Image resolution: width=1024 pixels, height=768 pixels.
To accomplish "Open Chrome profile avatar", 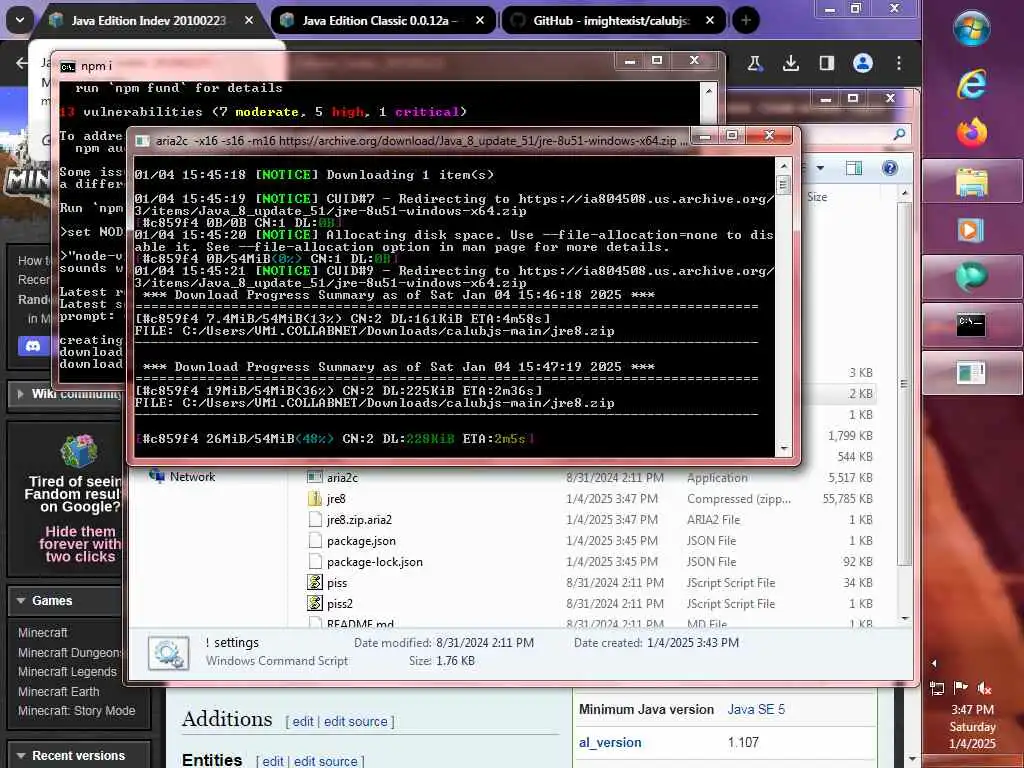I will click(863, 63).
